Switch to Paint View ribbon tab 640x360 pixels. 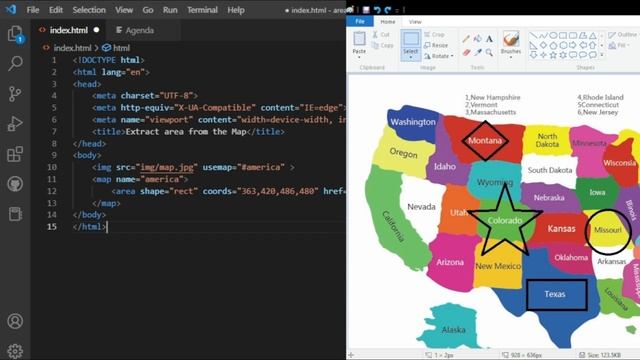click(415, 22)
